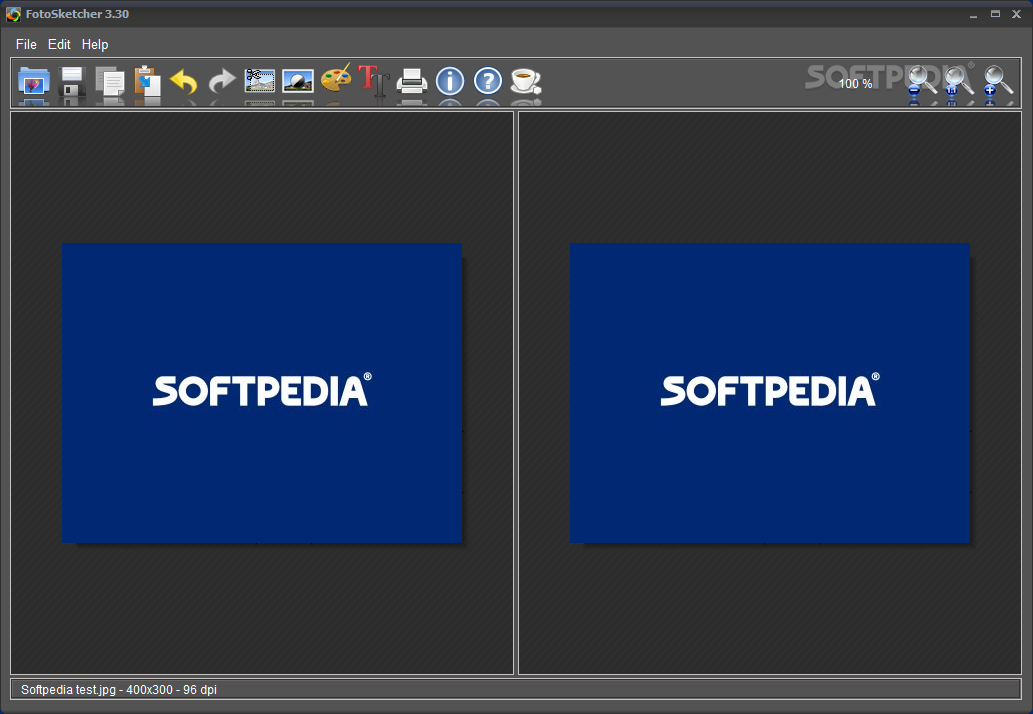Zoom in with the plus magnifier

coord(997,81)
